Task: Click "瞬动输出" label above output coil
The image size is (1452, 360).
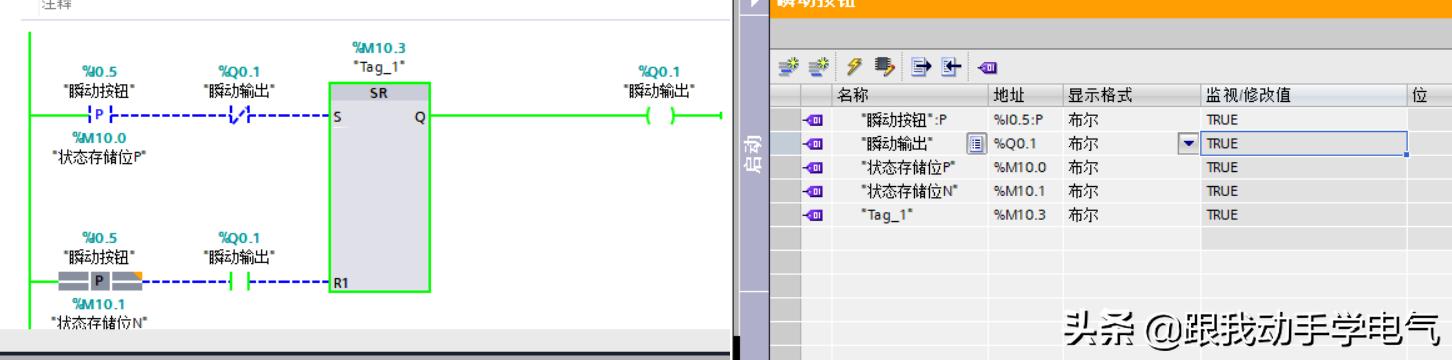Action: 659,91
